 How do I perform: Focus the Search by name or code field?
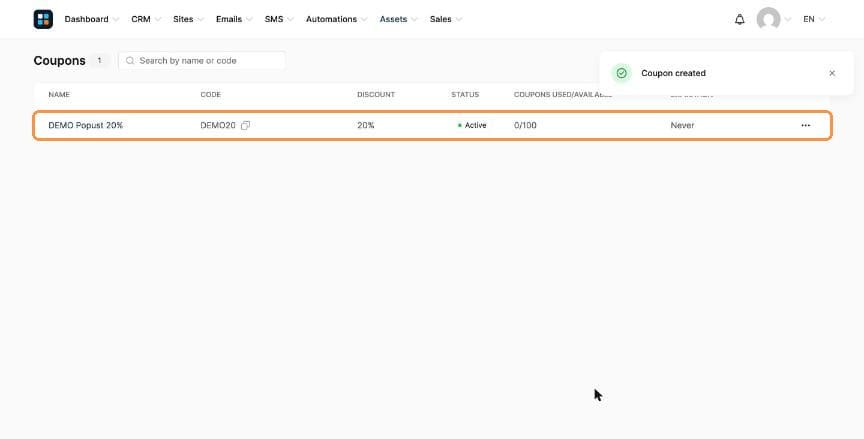click(202, 61)
